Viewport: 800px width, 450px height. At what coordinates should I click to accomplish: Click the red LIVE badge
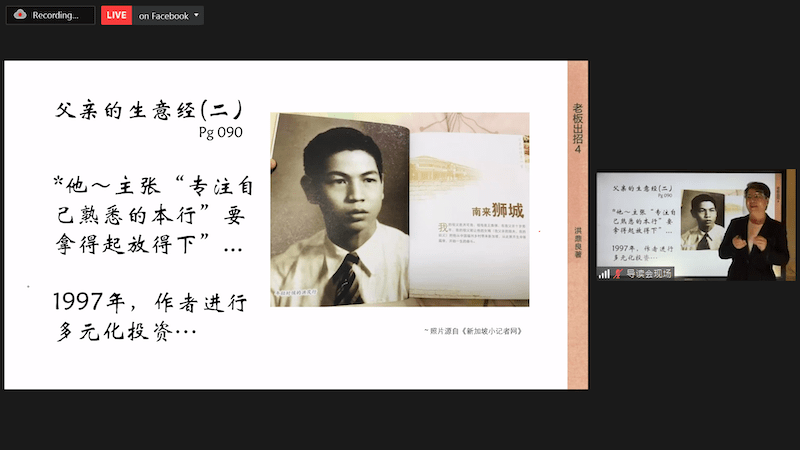pos(117,15)
